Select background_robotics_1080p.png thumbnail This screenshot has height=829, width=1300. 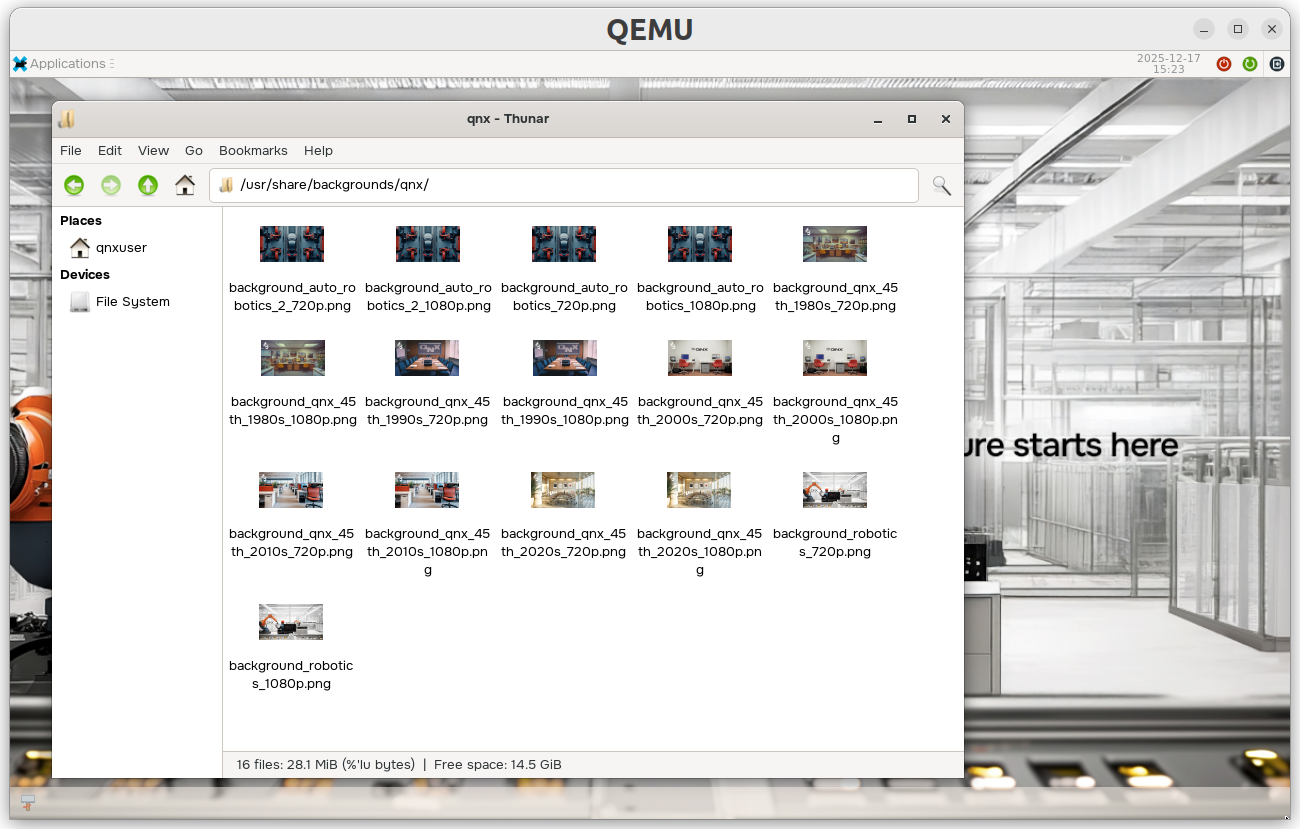coord(291,622)
